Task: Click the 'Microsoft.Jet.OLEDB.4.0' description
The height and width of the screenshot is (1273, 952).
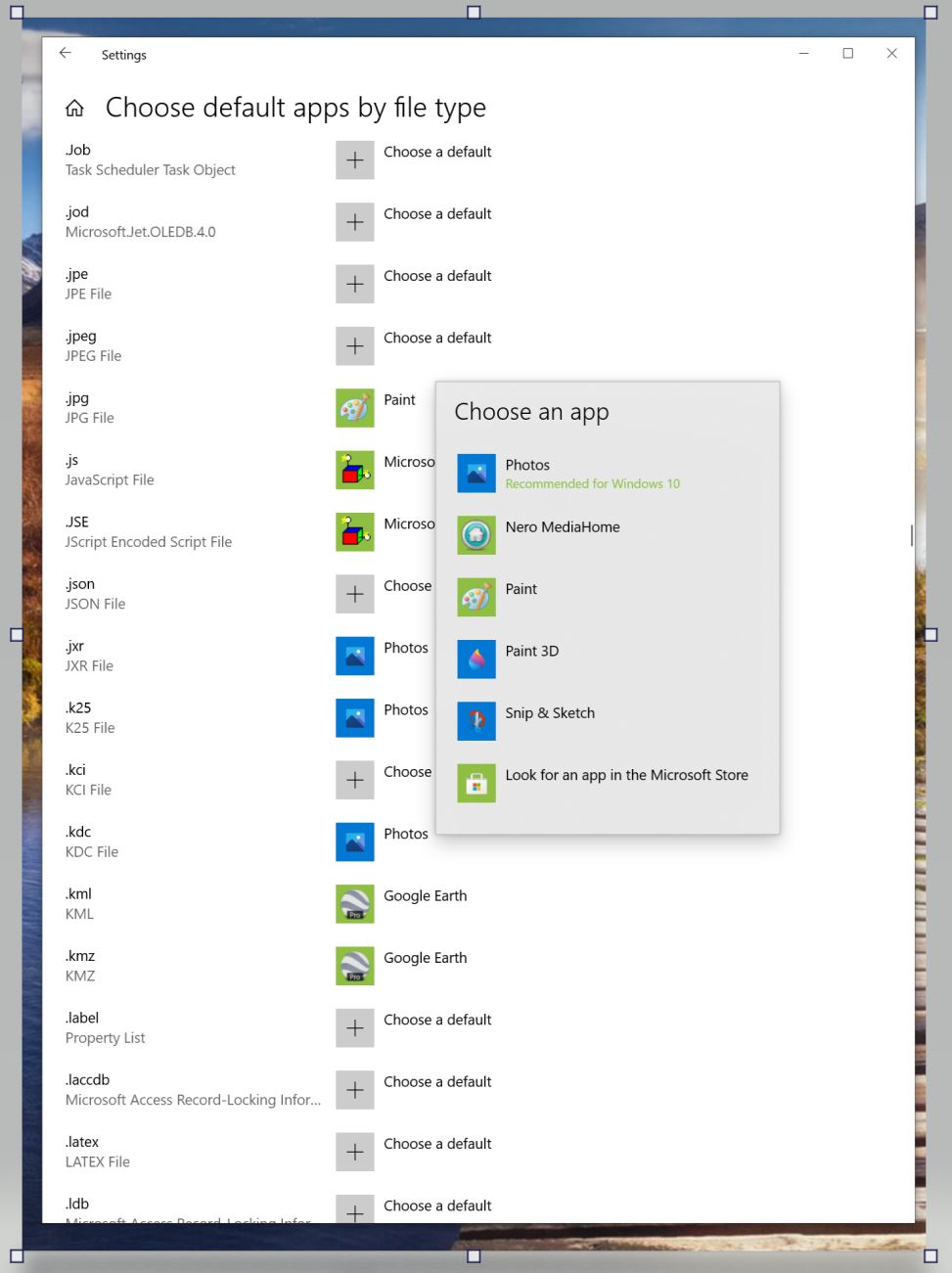Action: point(141,232)
